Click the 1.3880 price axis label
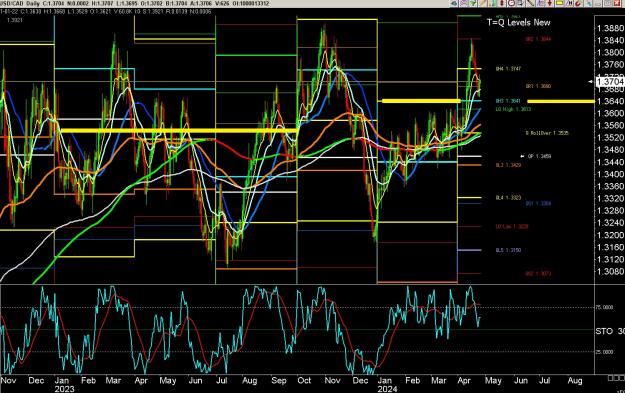This screenshot has width=625, height=393. 610,28
